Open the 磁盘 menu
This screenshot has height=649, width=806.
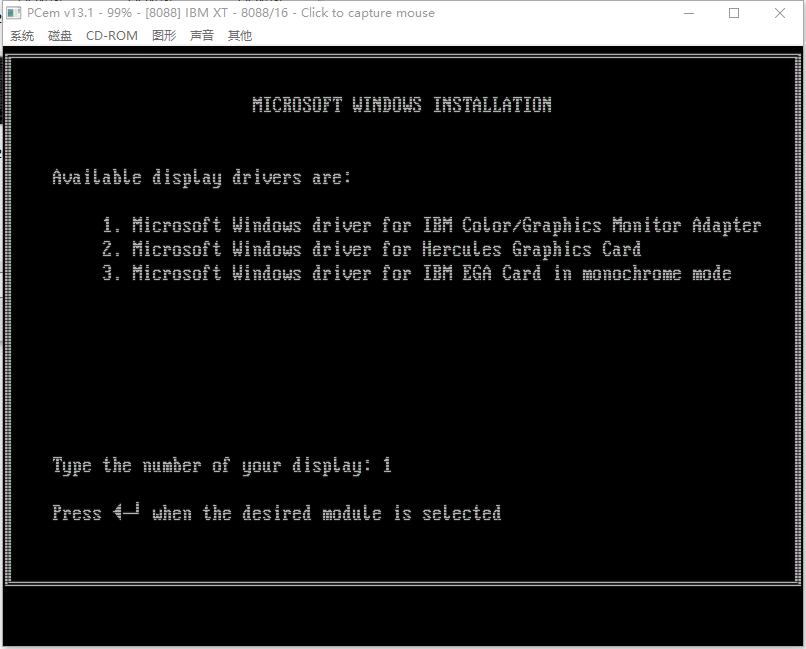coord(60,35)
